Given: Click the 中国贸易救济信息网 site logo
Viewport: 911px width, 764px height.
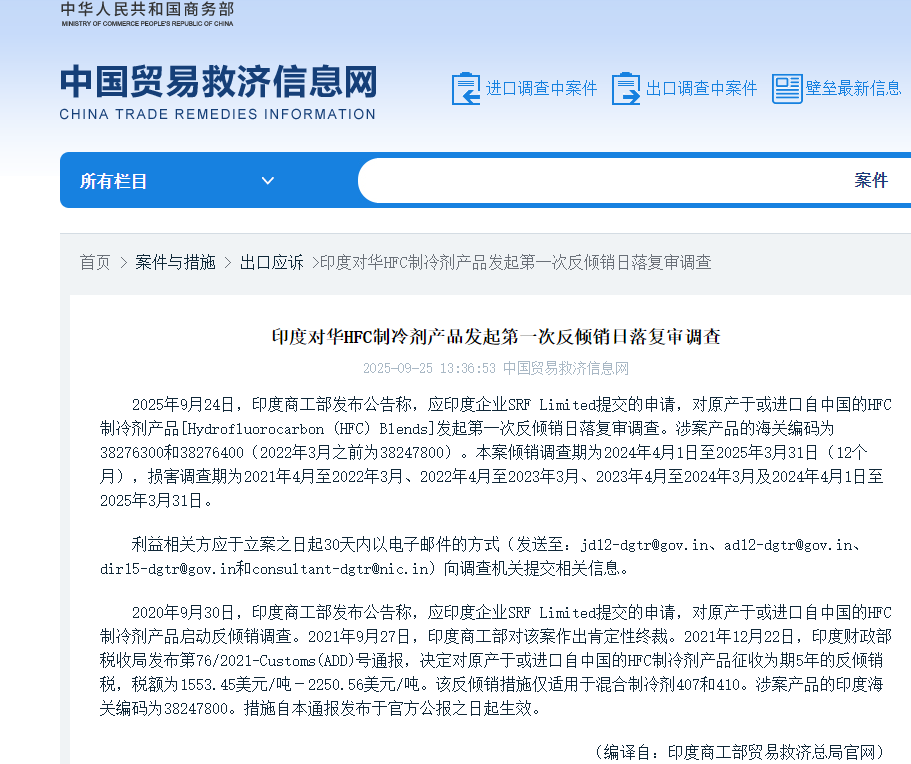Looking at the screenshot, I should pos(218,91).
